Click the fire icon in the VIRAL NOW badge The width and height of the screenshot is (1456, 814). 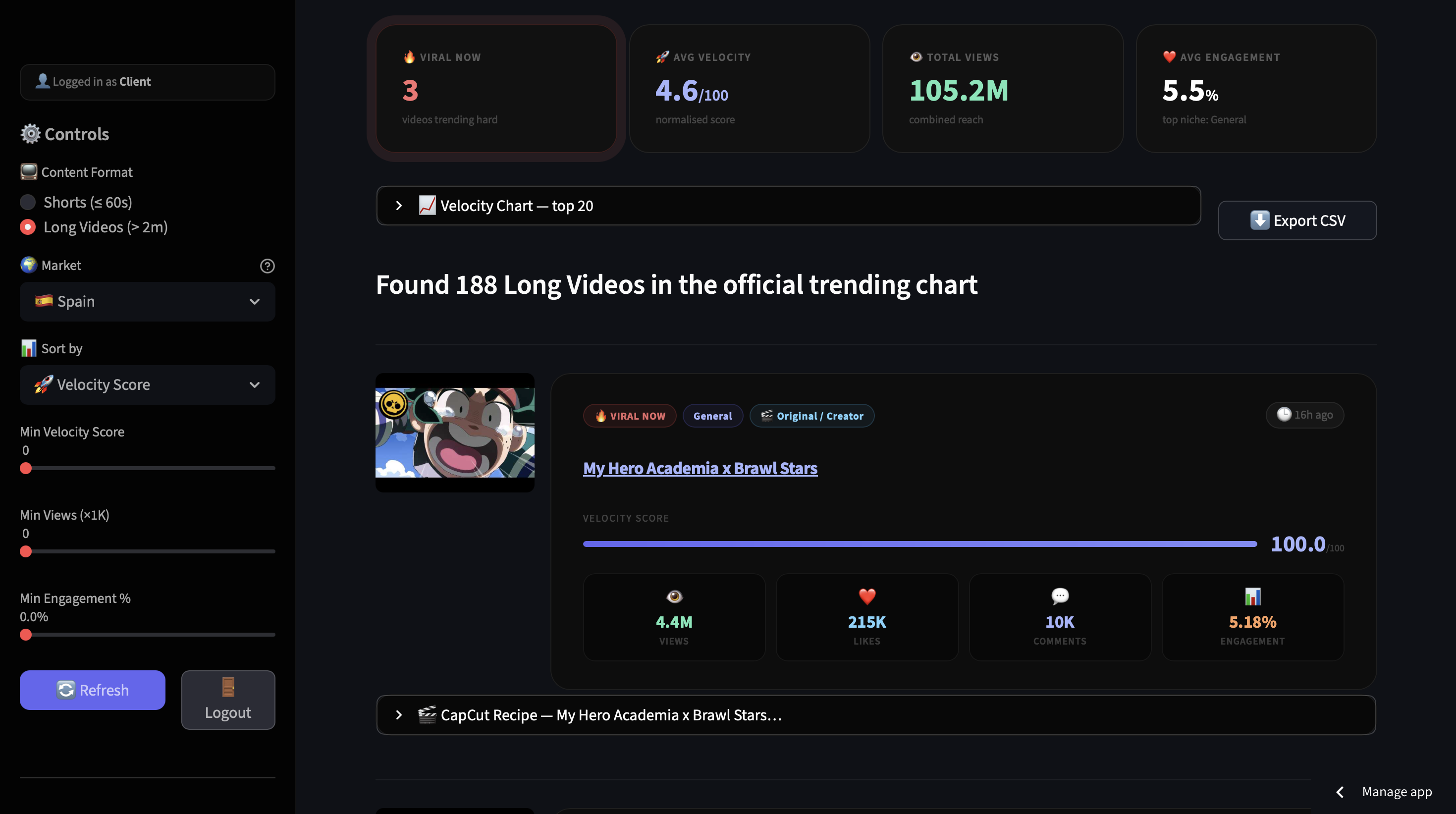click(x=600, y=416)
